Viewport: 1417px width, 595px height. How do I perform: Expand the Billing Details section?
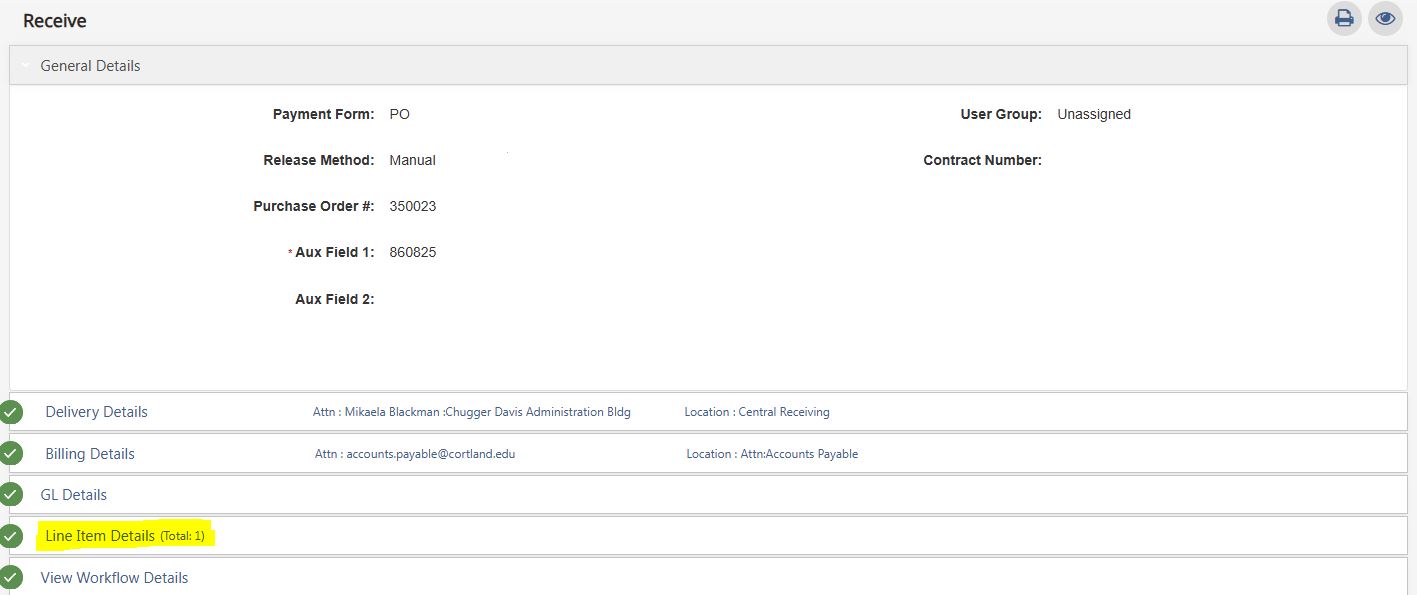pos(90,454)
